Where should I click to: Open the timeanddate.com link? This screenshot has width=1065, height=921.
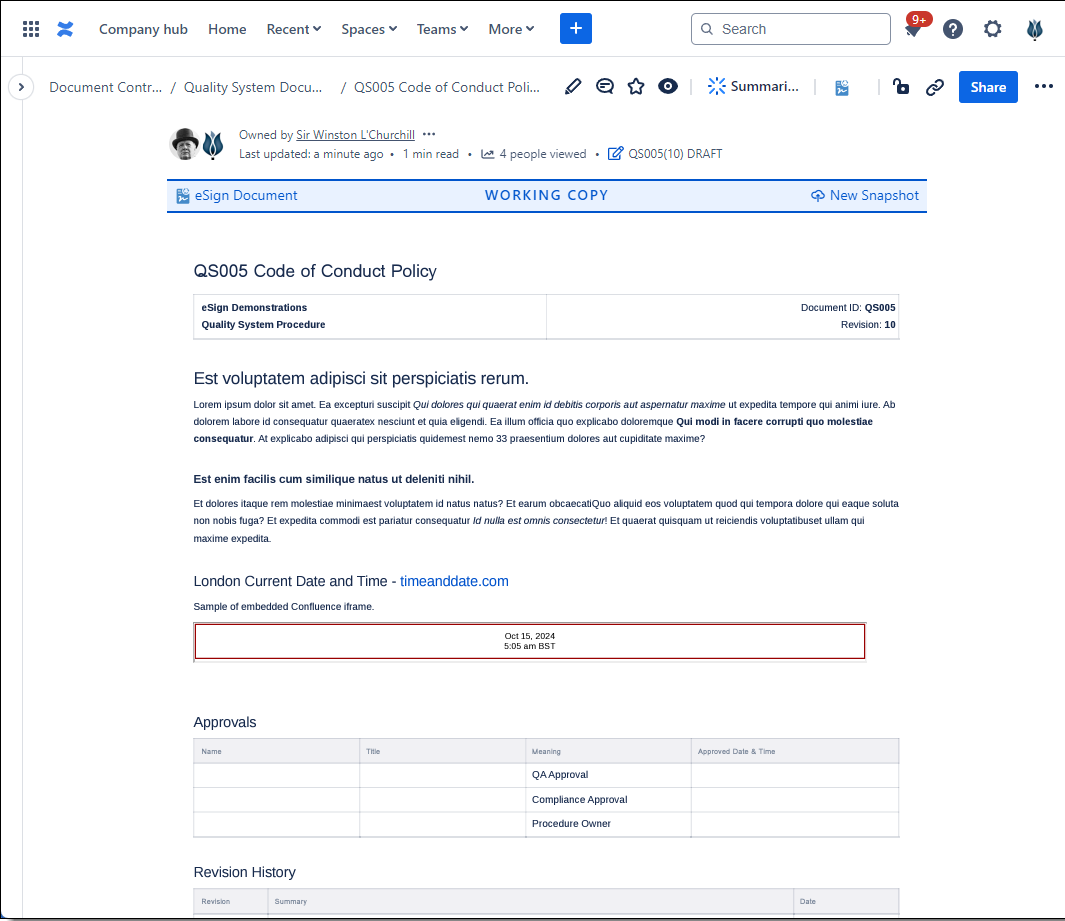point(454,581)
